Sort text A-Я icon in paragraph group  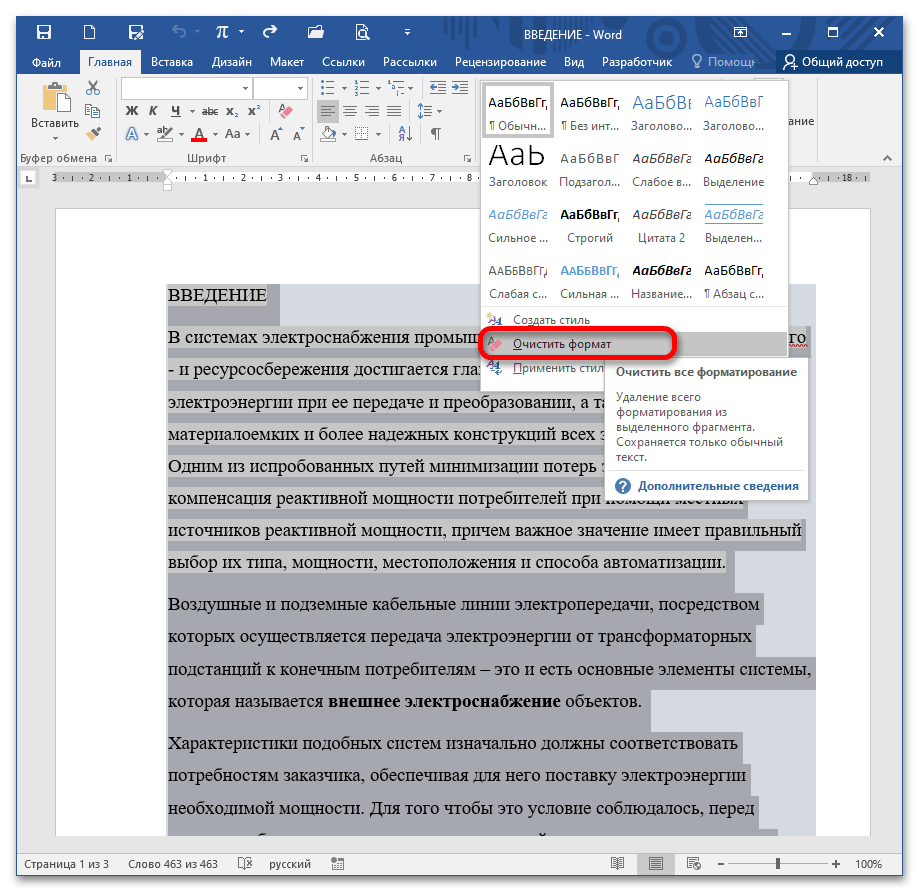click(405, 134)
